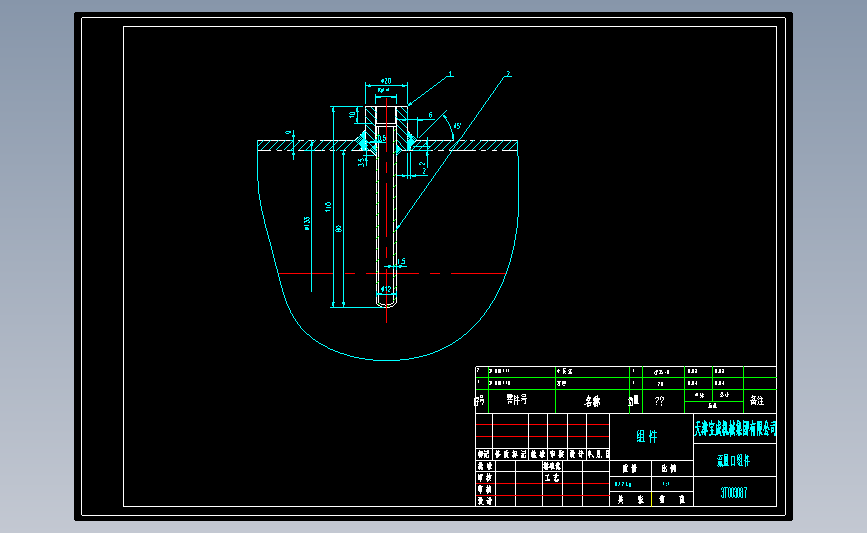The width and height of the screenshot is (867, 533).
Task: Click the φ20 diameter dimension label
Action: point(385,81)
